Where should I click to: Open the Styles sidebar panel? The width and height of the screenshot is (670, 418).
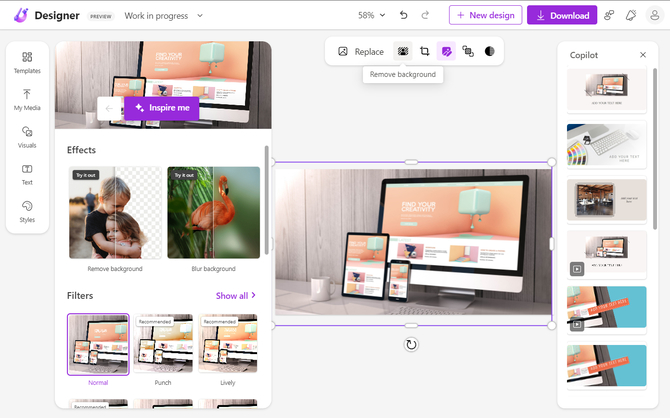pos(27,212)
